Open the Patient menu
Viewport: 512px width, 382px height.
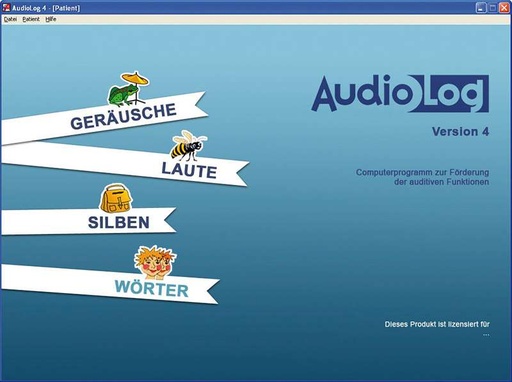(x=31, y=19)
